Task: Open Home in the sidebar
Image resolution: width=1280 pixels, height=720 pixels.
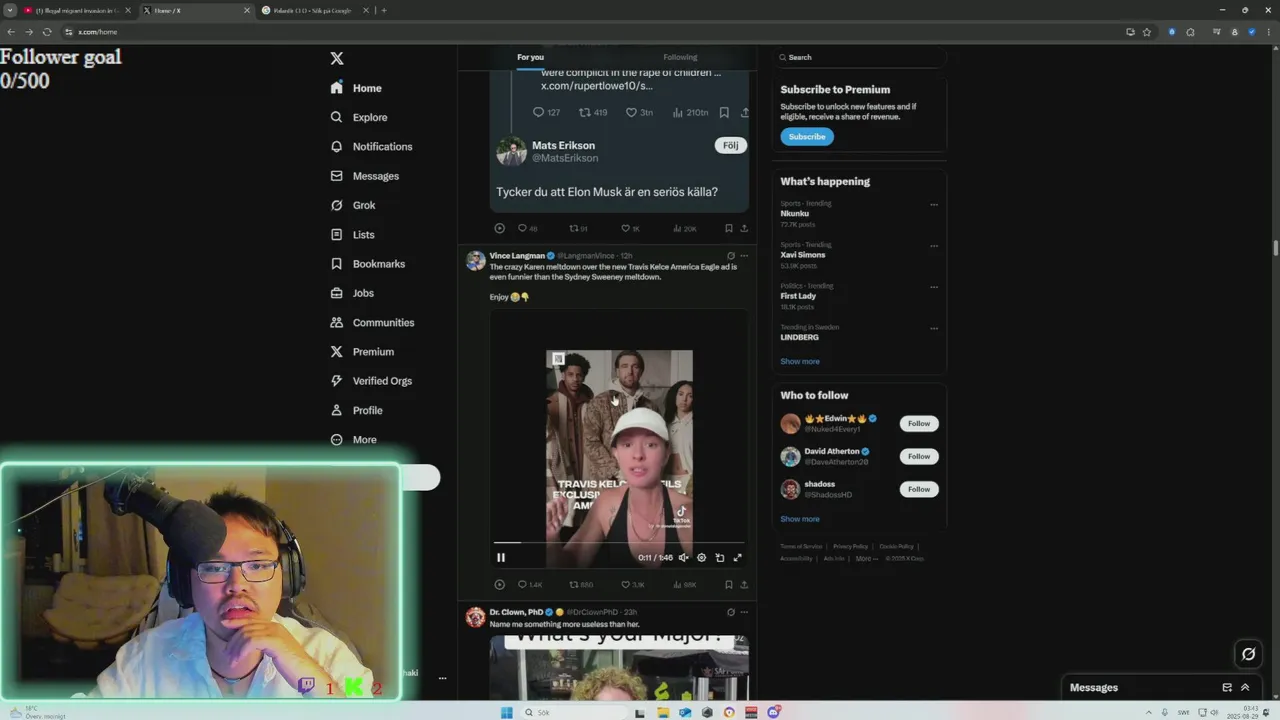Action: click(x=356, y=88)
